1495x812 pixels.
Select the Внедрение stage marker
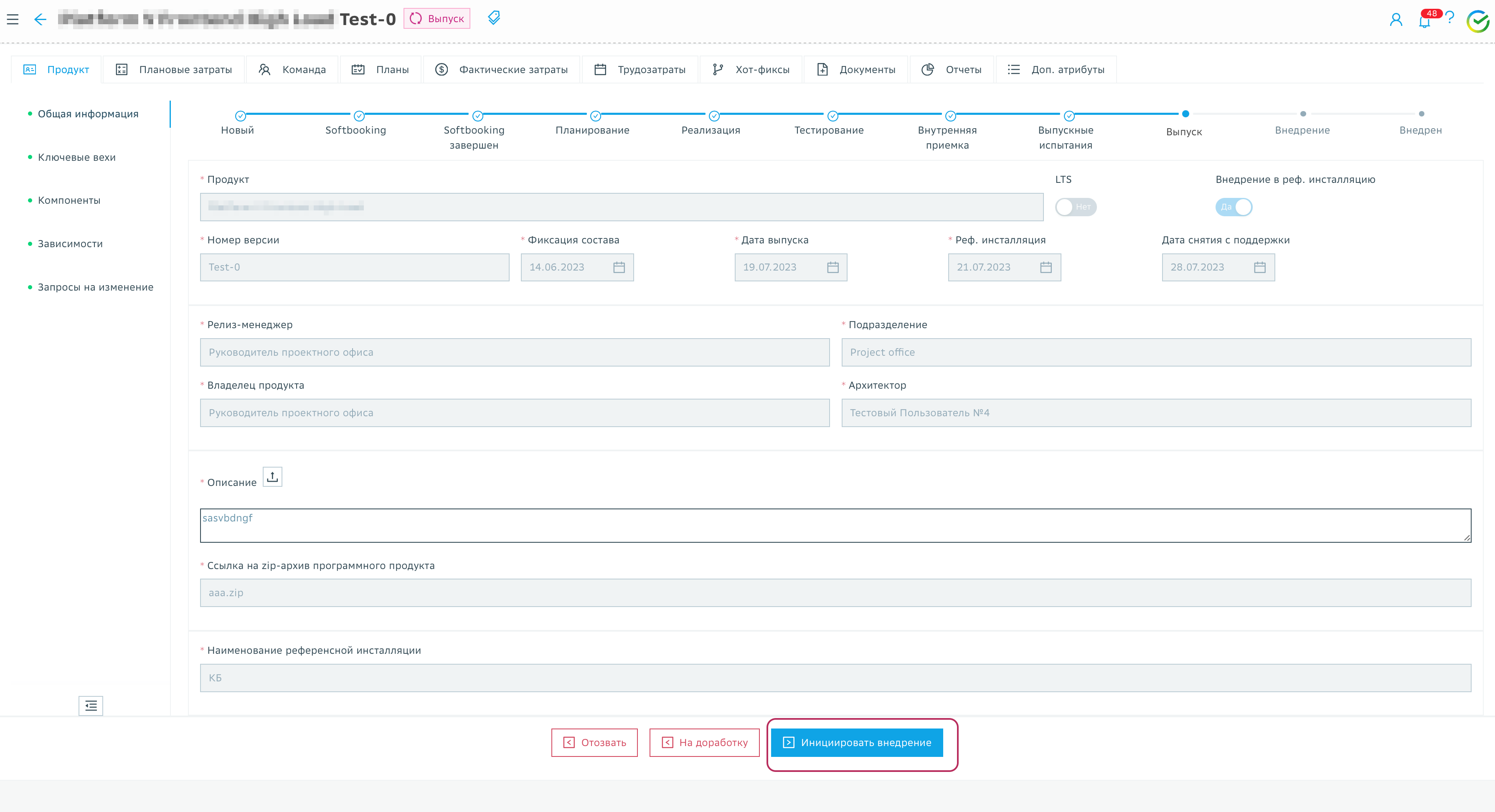click(x=1303, y=114)
